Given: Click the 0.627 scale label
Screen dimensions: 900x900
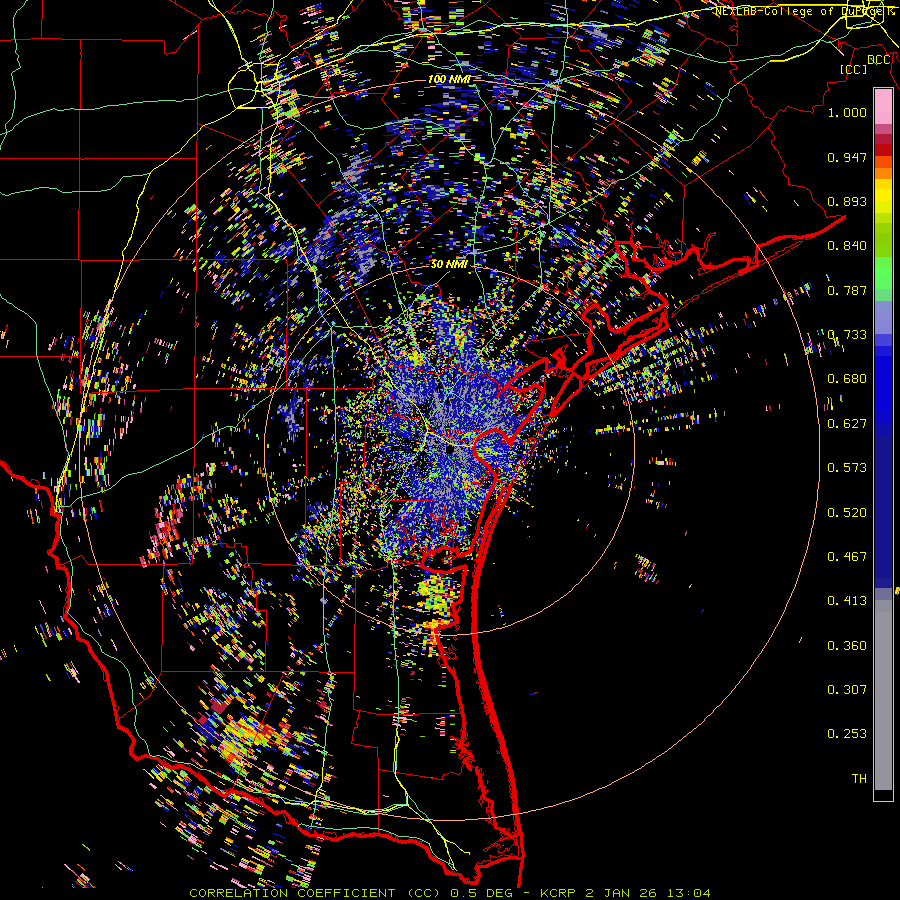Looking at the screenshot, I should 847,424.
